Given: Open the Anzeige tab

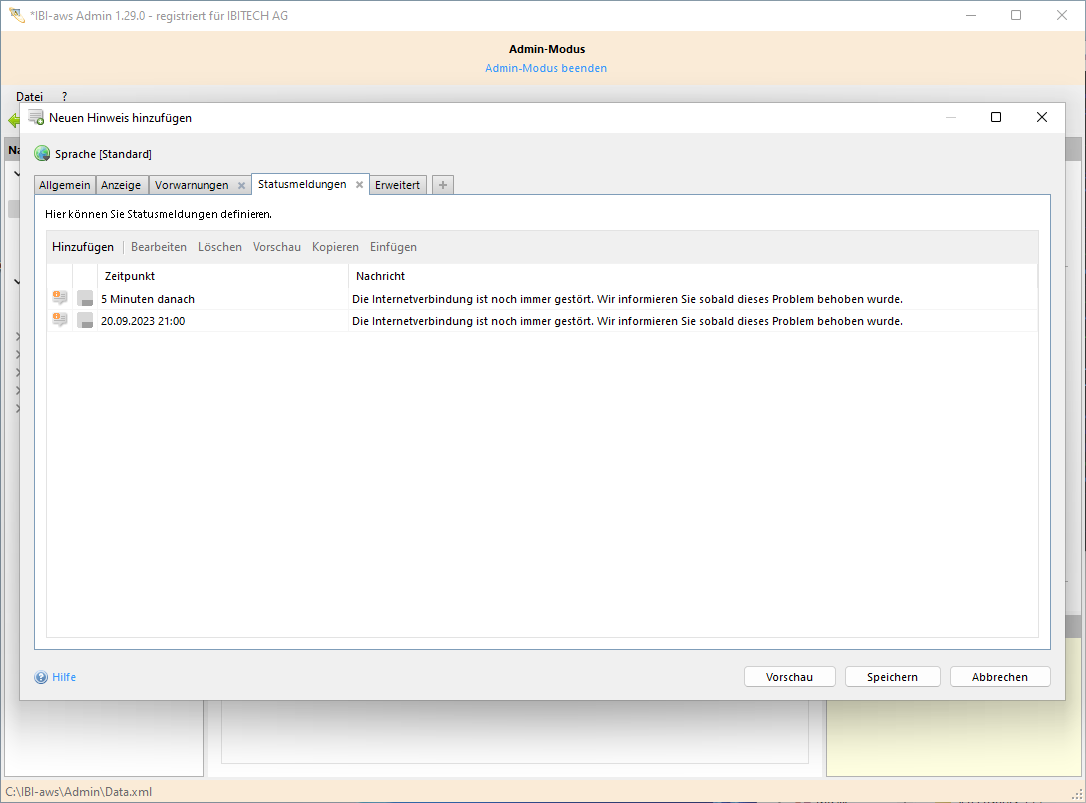Looking at the screenshot, I should pyautogui.click(x=121, y=185).
